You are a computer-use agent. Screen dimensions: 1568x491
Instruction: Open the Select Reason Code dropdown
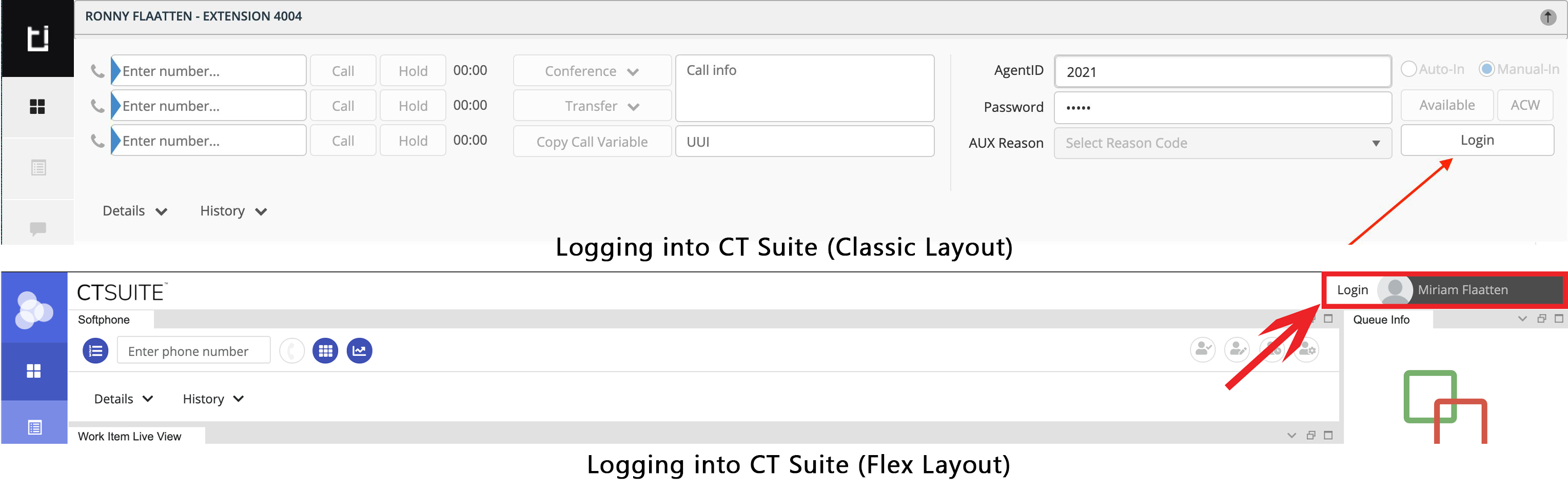click(1222, 143)
